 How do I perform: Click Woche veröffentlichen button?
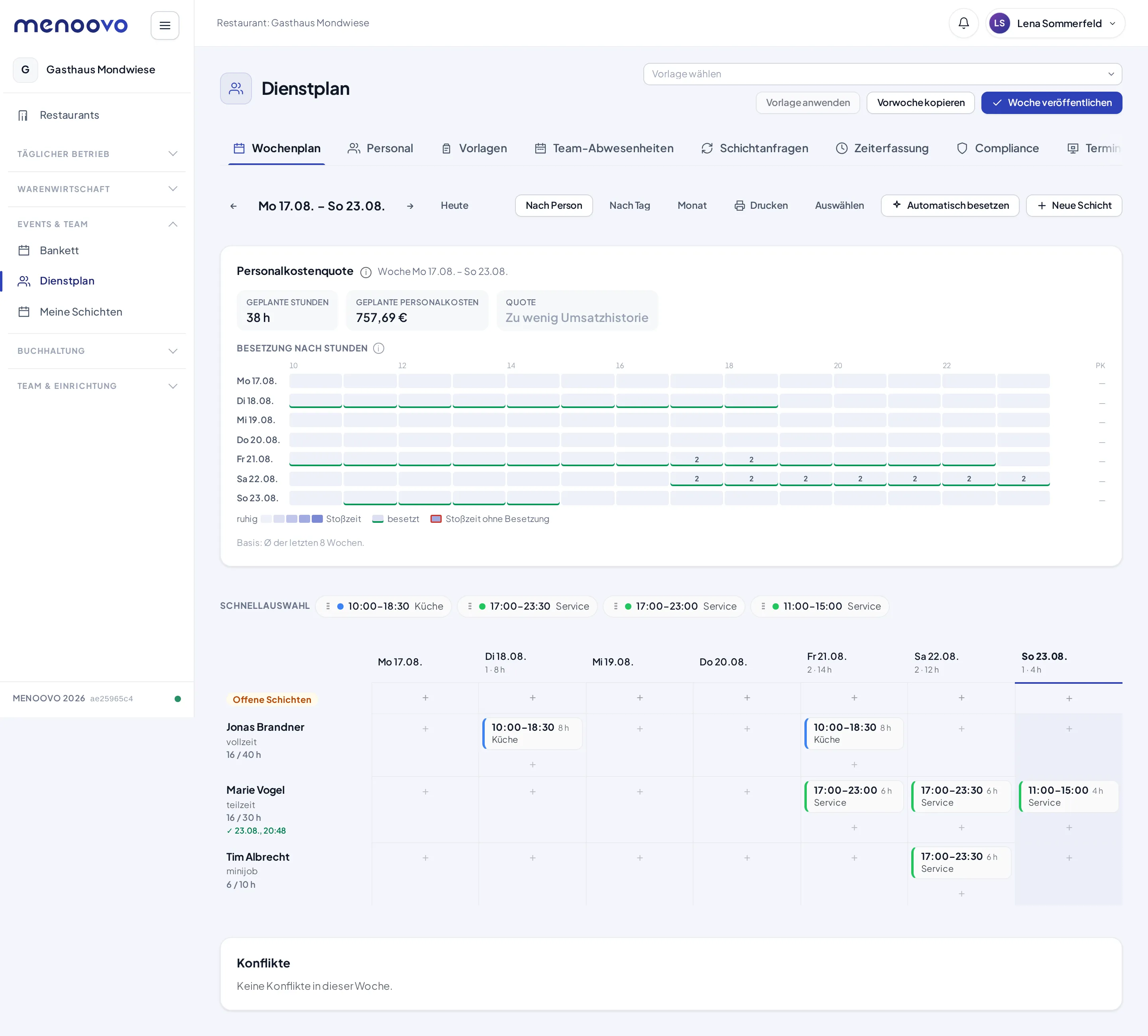pyautogui.click(x=1051, y=103)
